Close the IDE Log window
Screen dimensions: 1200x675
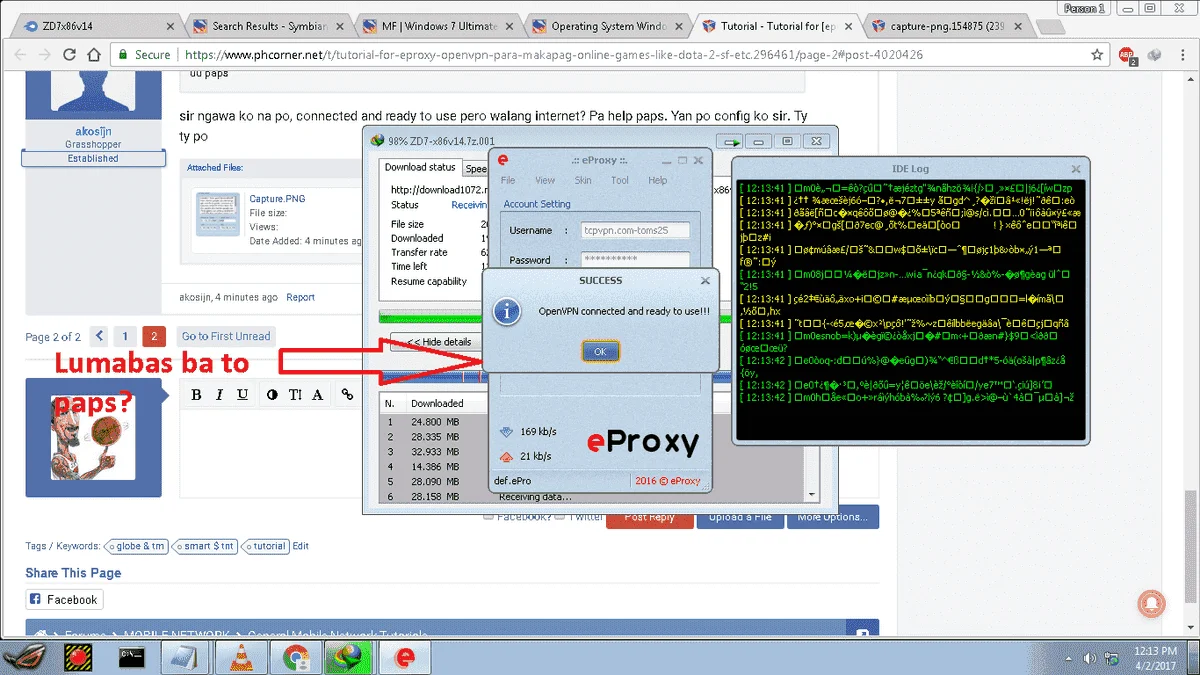click(1076, 169)
